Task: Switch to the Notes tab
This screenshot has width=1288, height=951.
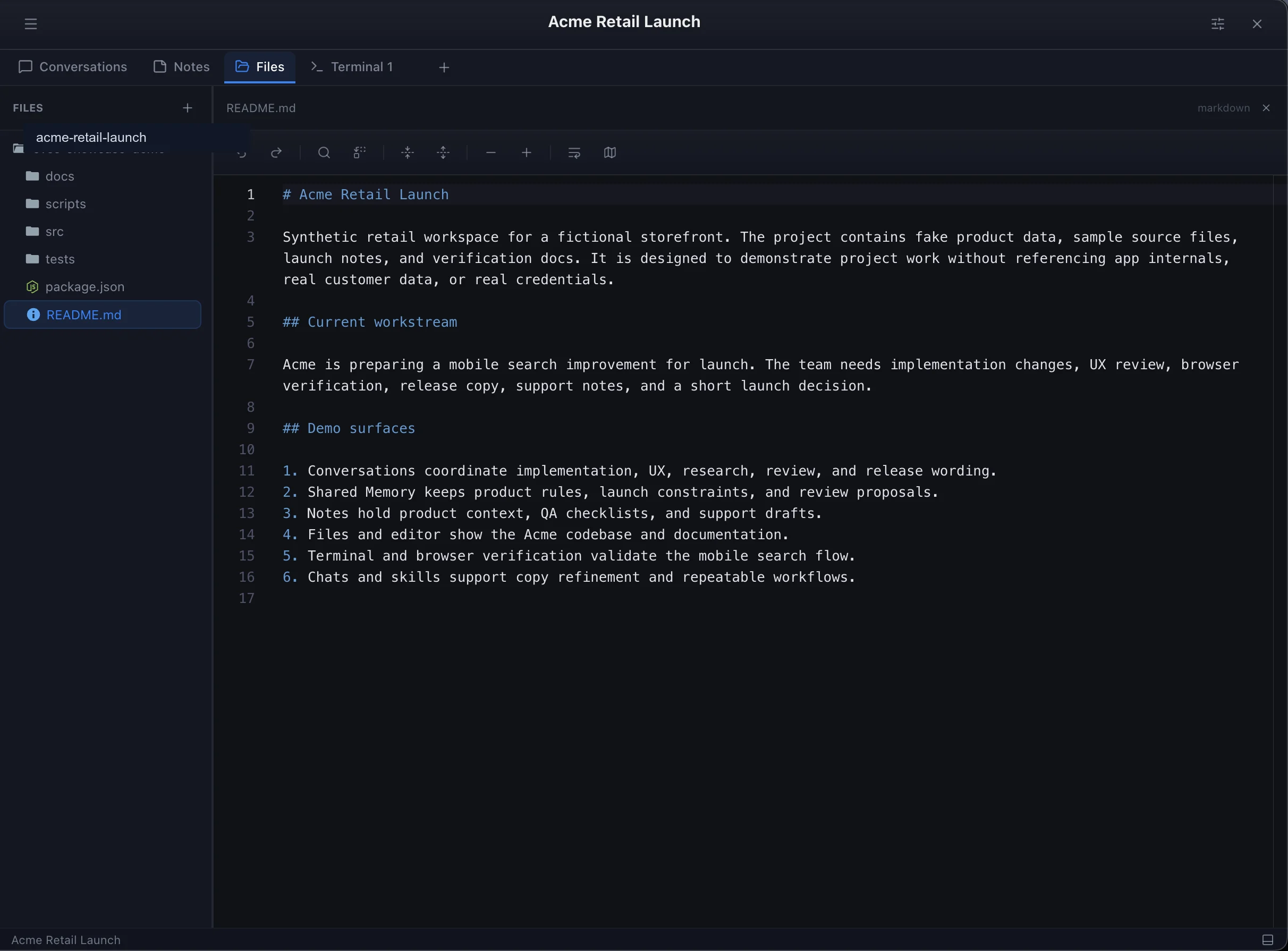Action: pos(181,67)
